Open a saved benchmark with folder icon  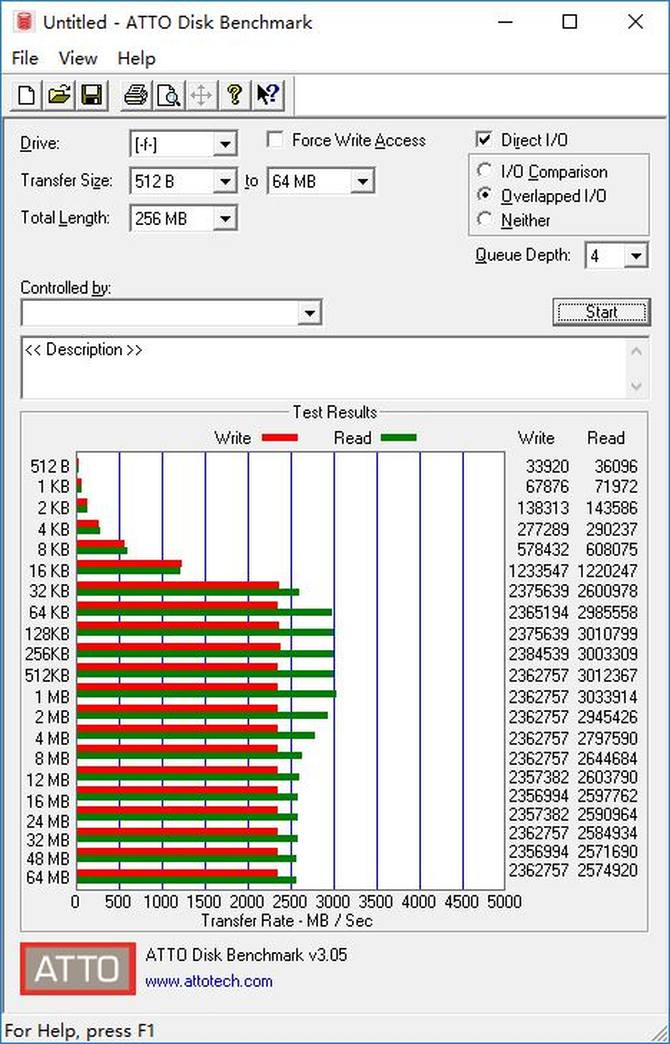[x=59, y=95]
